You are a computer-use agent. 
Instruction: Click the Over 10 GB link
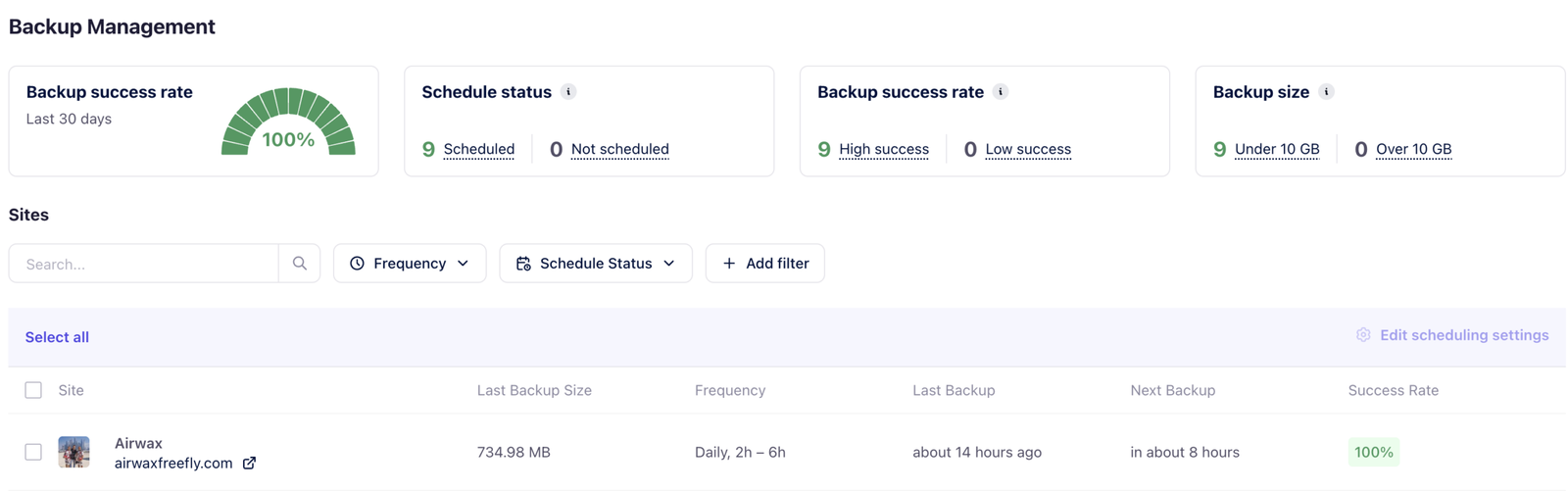tap(1414, 149)
